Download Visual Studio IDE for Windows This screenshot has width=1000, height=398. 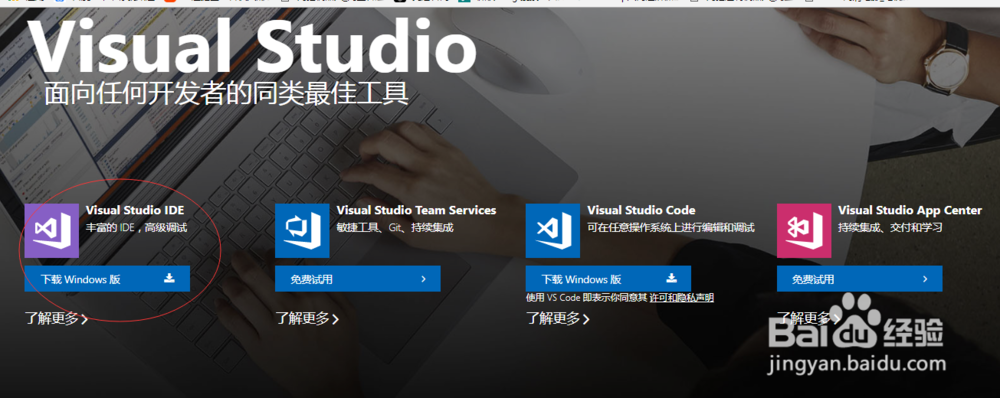click(x=107, y=279)
